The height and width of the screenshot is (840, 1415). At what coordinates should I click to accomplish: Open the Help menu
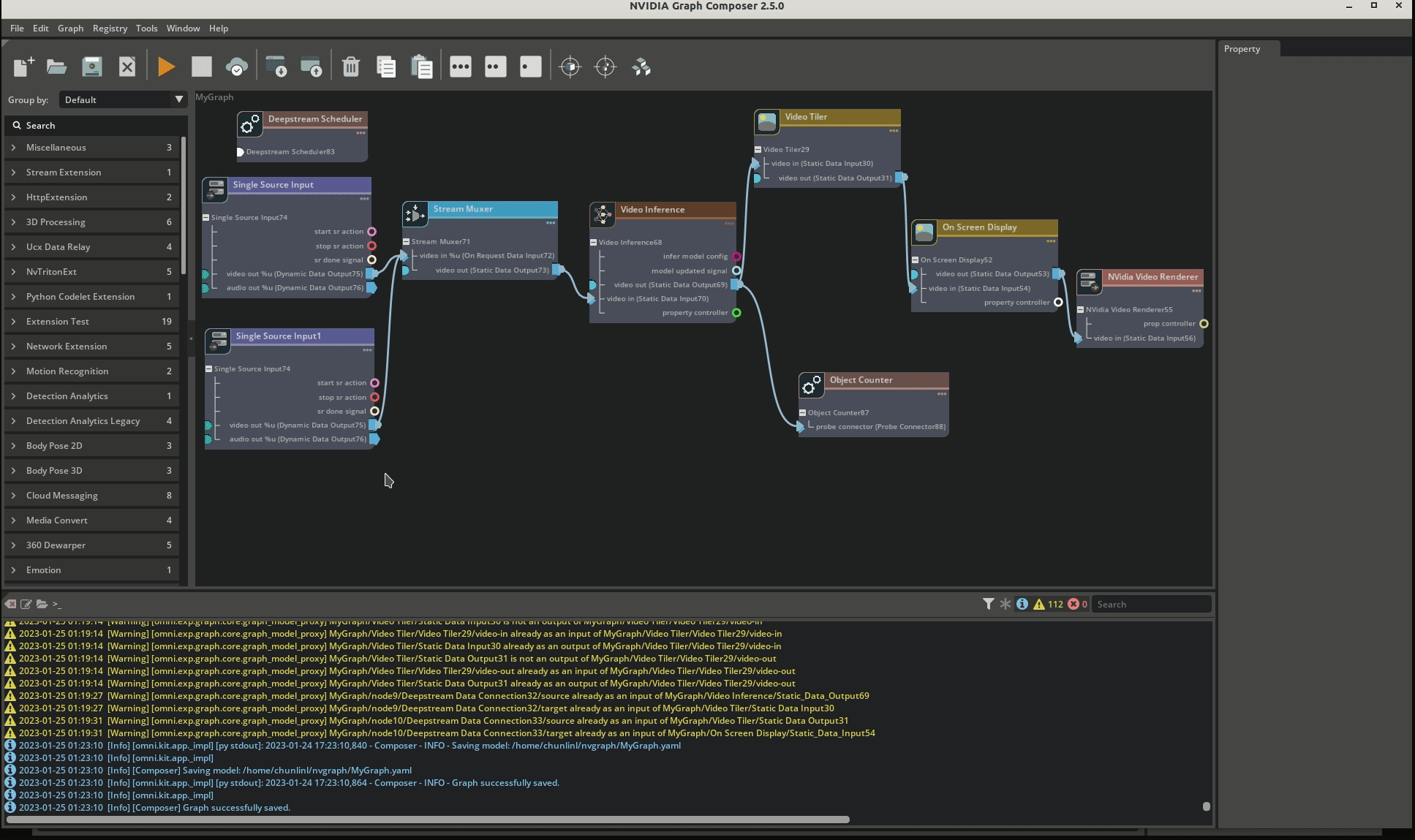(219, 28)
